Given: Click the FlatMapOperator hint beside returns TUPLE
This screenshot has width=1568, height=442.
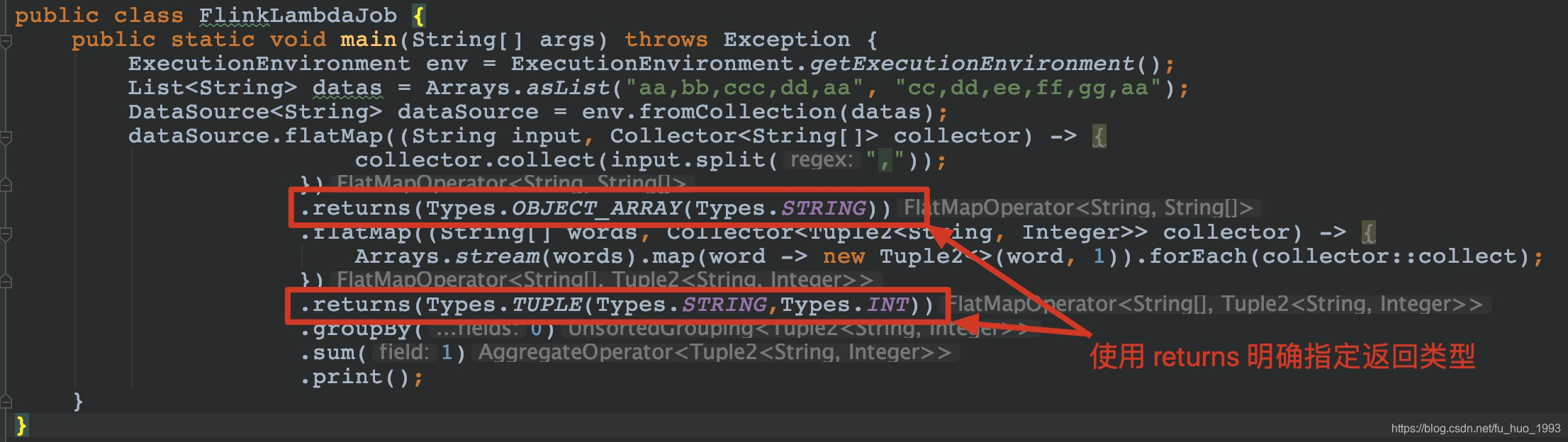Looking at the screenshot, I should [x=1217, y=305].
